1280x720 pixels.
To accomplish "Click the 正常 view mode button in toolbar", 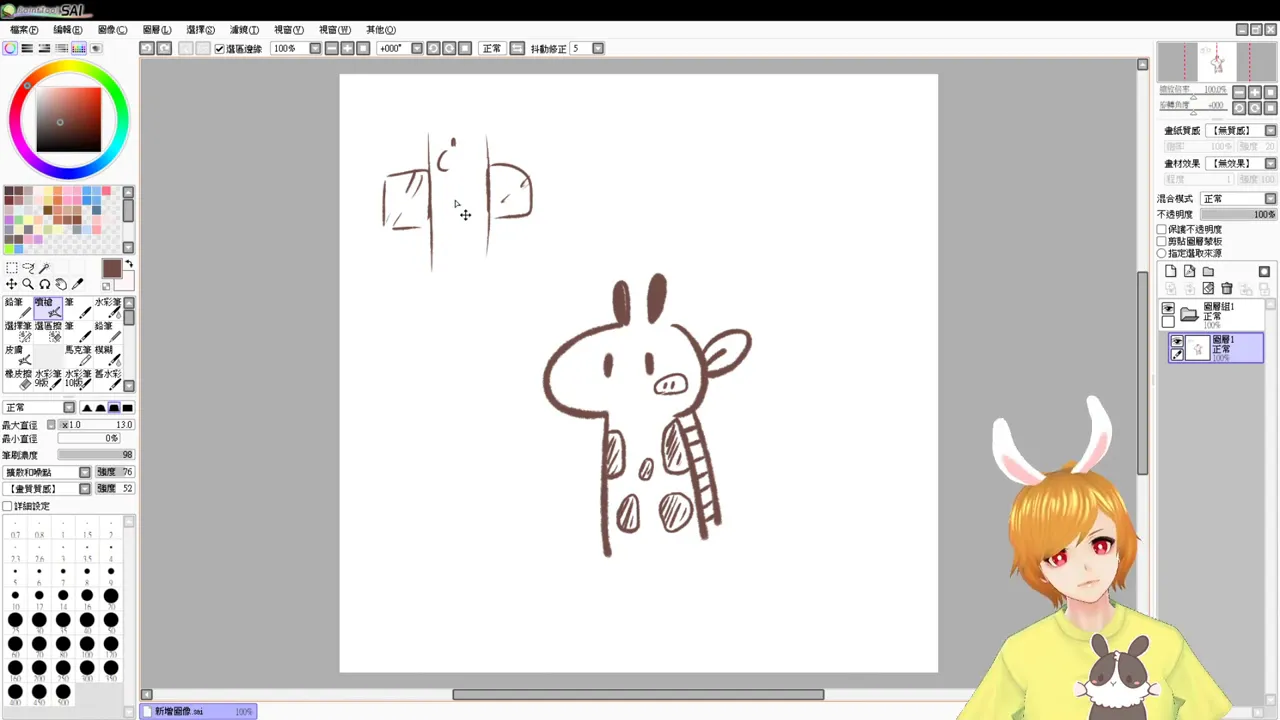I will (492, 48).
